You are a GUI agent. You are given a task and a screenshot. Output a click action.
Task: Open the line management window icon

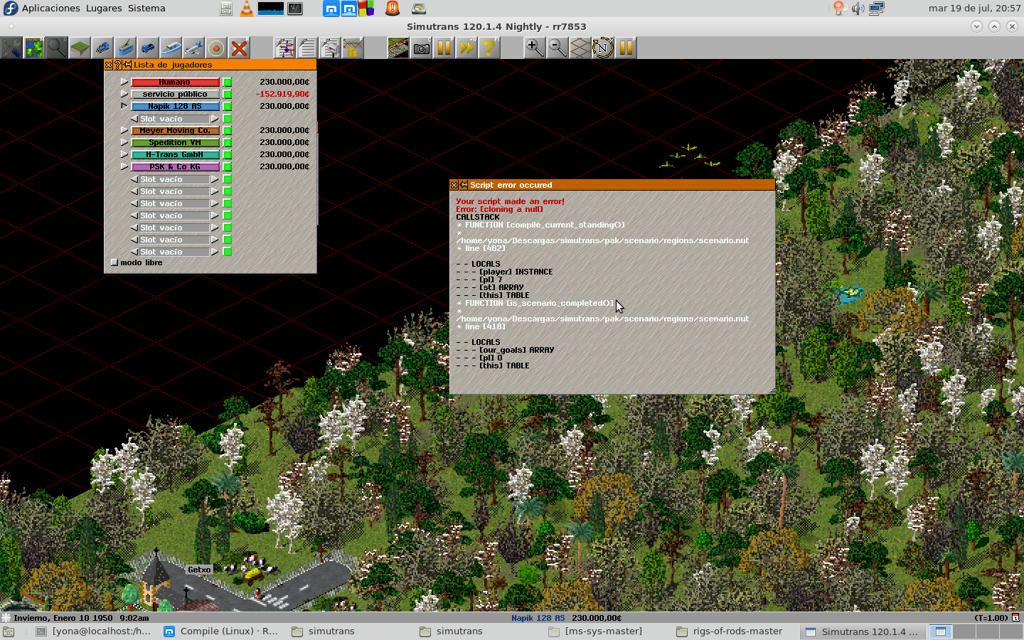point(285,48)
